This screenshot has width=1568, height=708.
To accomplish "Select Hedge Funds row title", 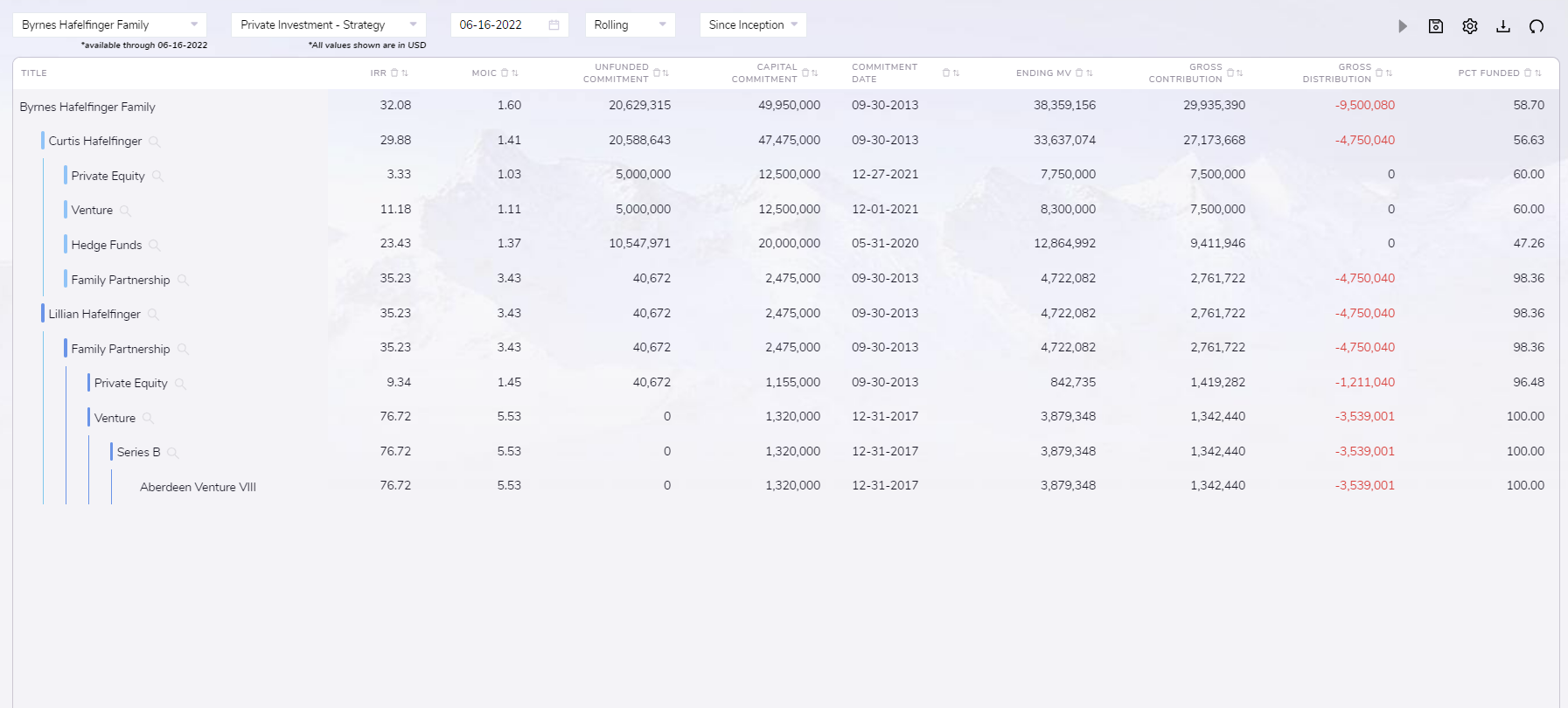I will point(107,245).
